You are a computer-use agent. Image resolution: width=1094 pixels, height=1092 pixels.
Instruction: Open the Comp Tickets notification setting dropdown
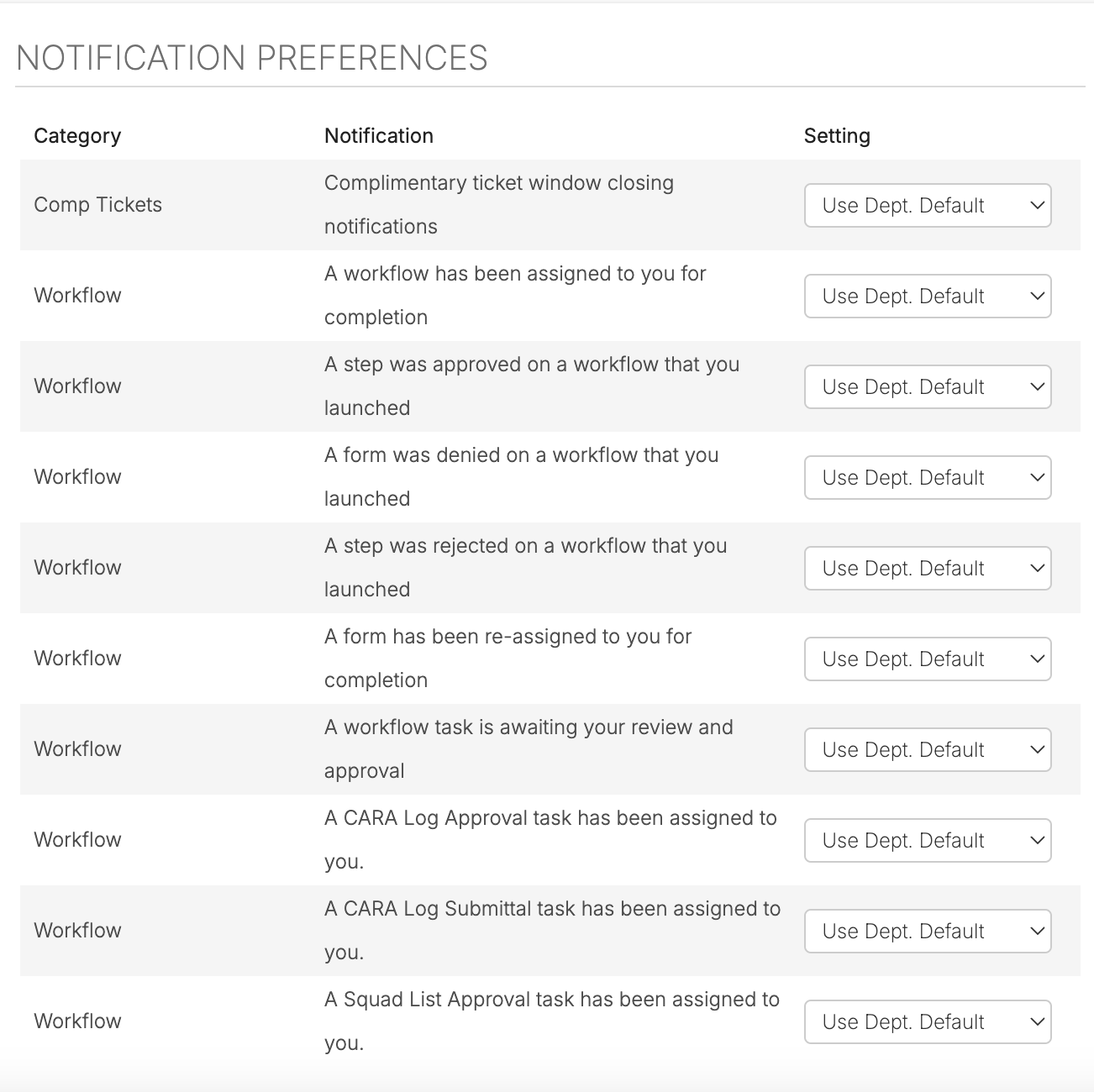(928, 205)
